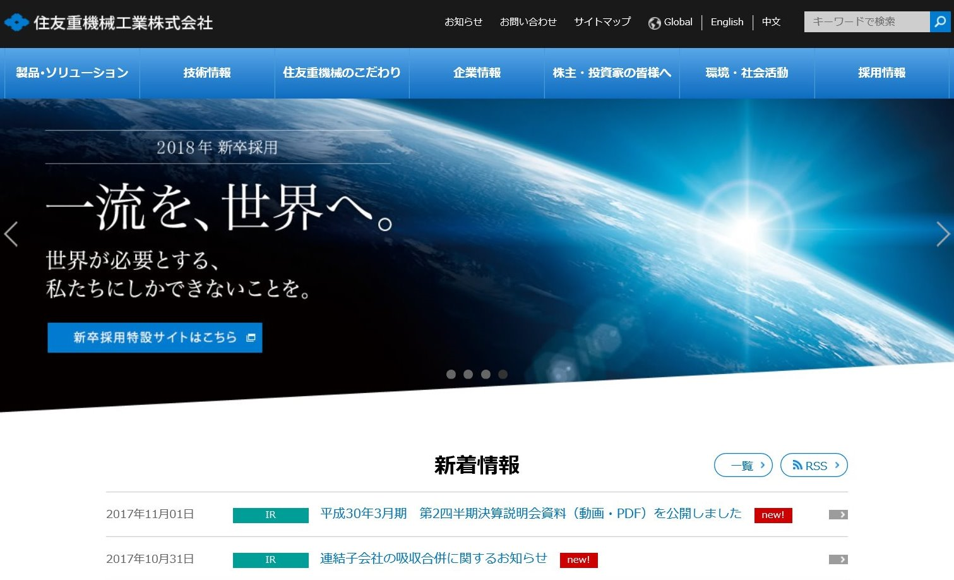The height and width of the screenshot is (580, 954).
Task: Open the サイトマップ link
Action: click(x=602, y=22)
